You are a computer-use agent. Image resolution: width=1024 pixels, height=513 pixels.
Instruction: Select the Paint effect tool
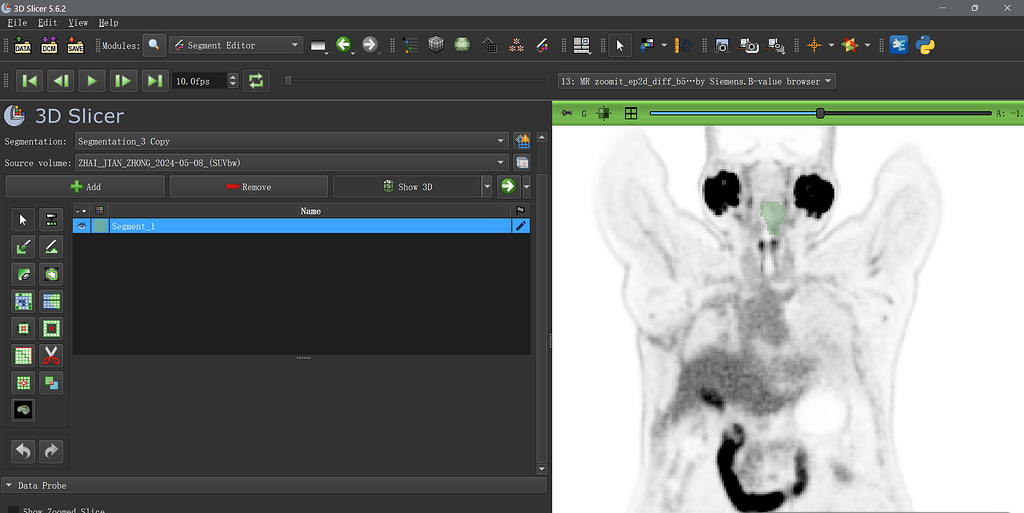pos(23,246)
